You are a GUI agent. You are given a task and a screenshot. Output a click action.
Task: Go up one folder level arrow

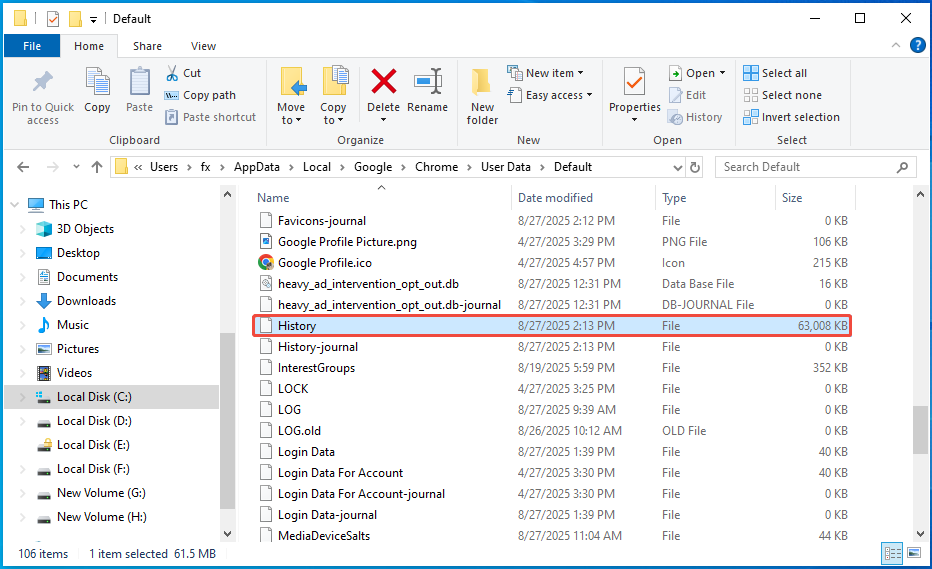(x=97, y=167)
